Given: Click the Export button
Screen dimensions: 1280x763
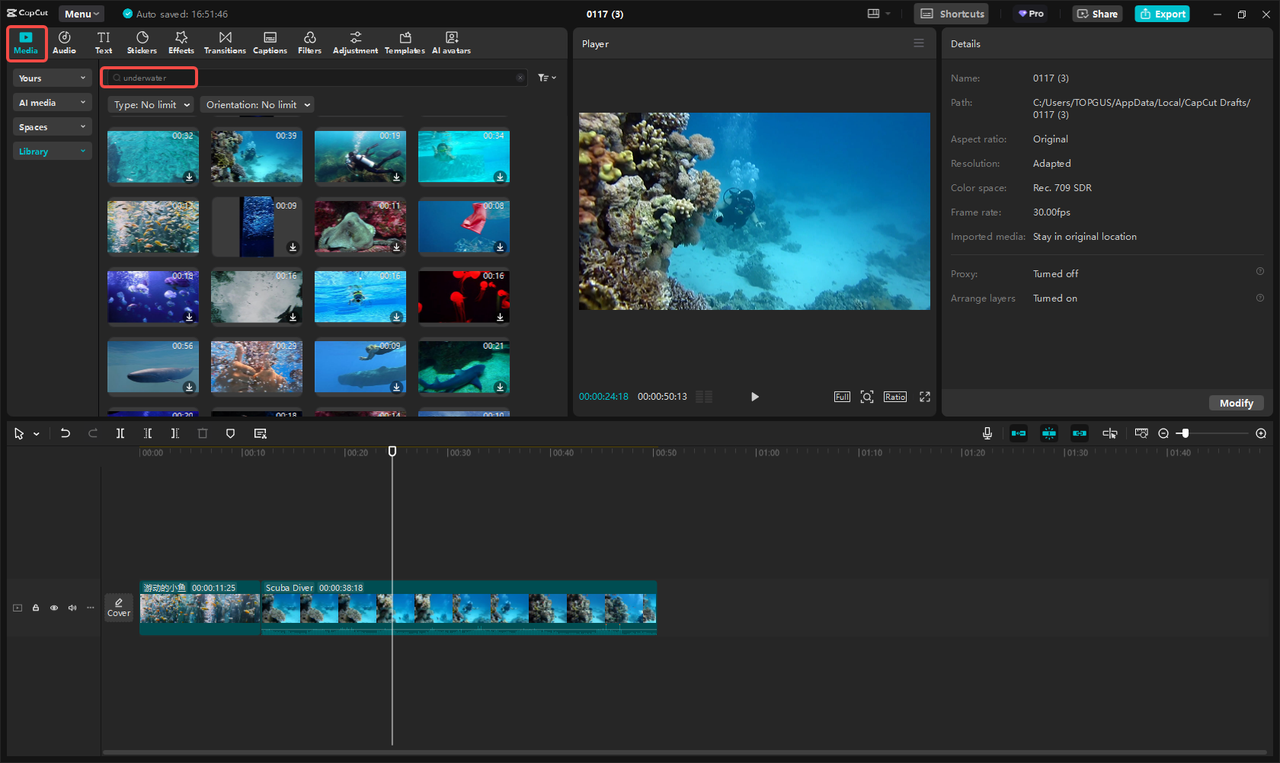Looking at the screenshot, I should (1162, 13).
